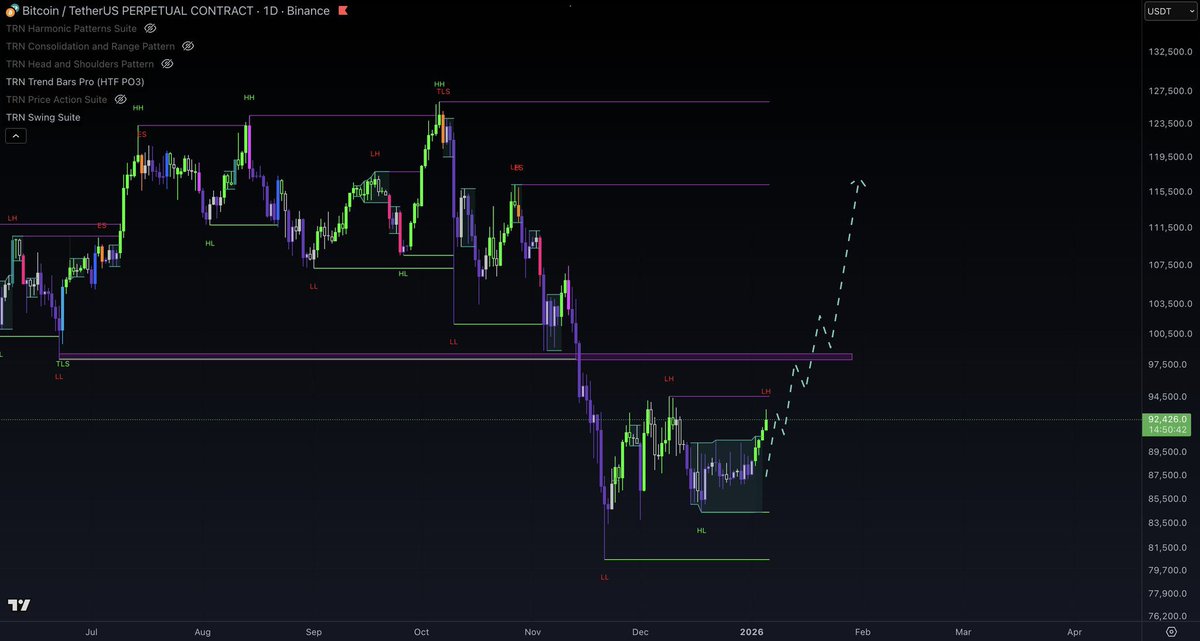Click the 2026 label on time axis
Image resolution: width=1200 pixels, height=641 pixels.
click(751, 632)
